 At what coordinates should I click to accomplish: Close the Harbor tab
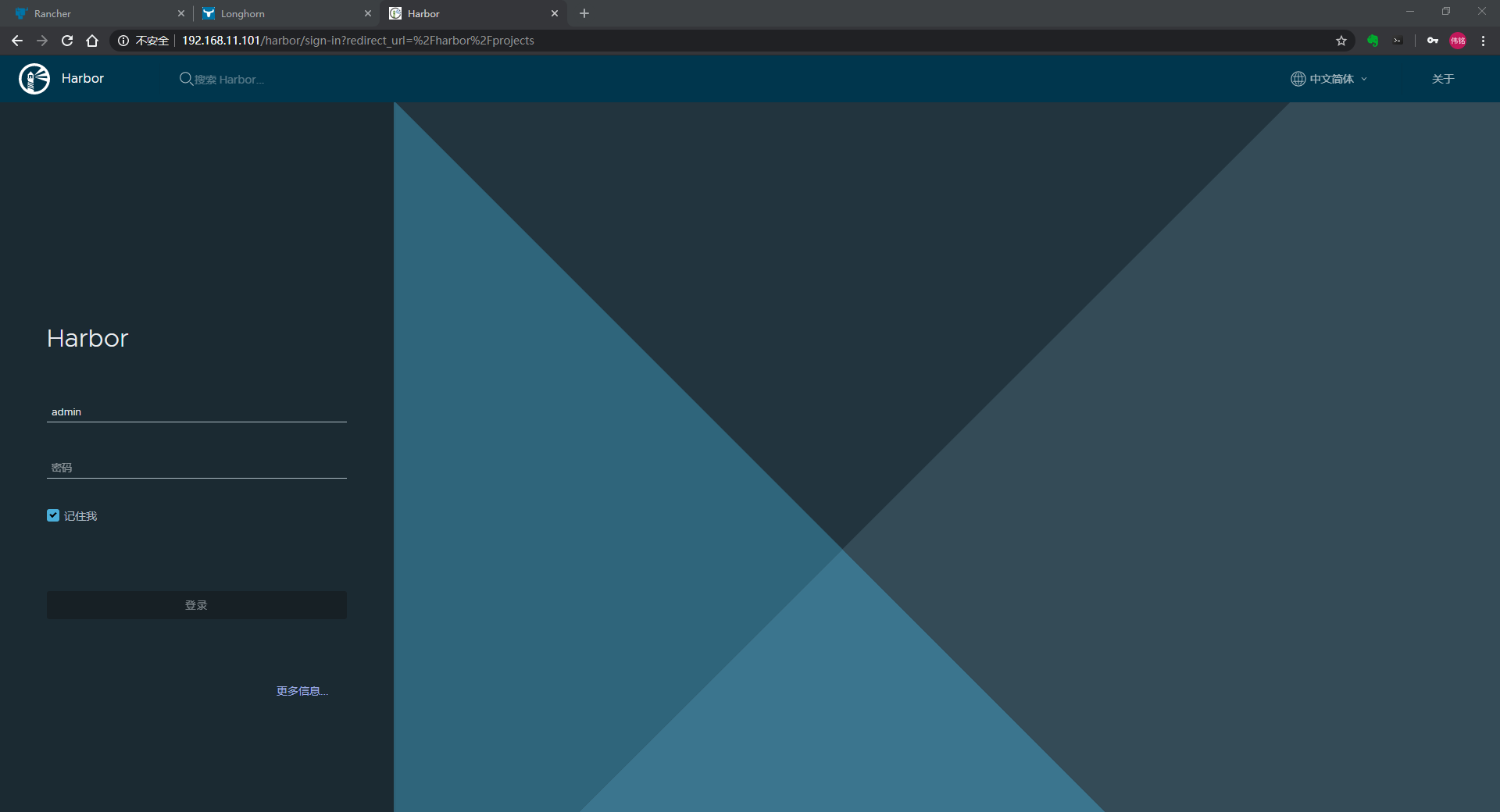[555, 13]
